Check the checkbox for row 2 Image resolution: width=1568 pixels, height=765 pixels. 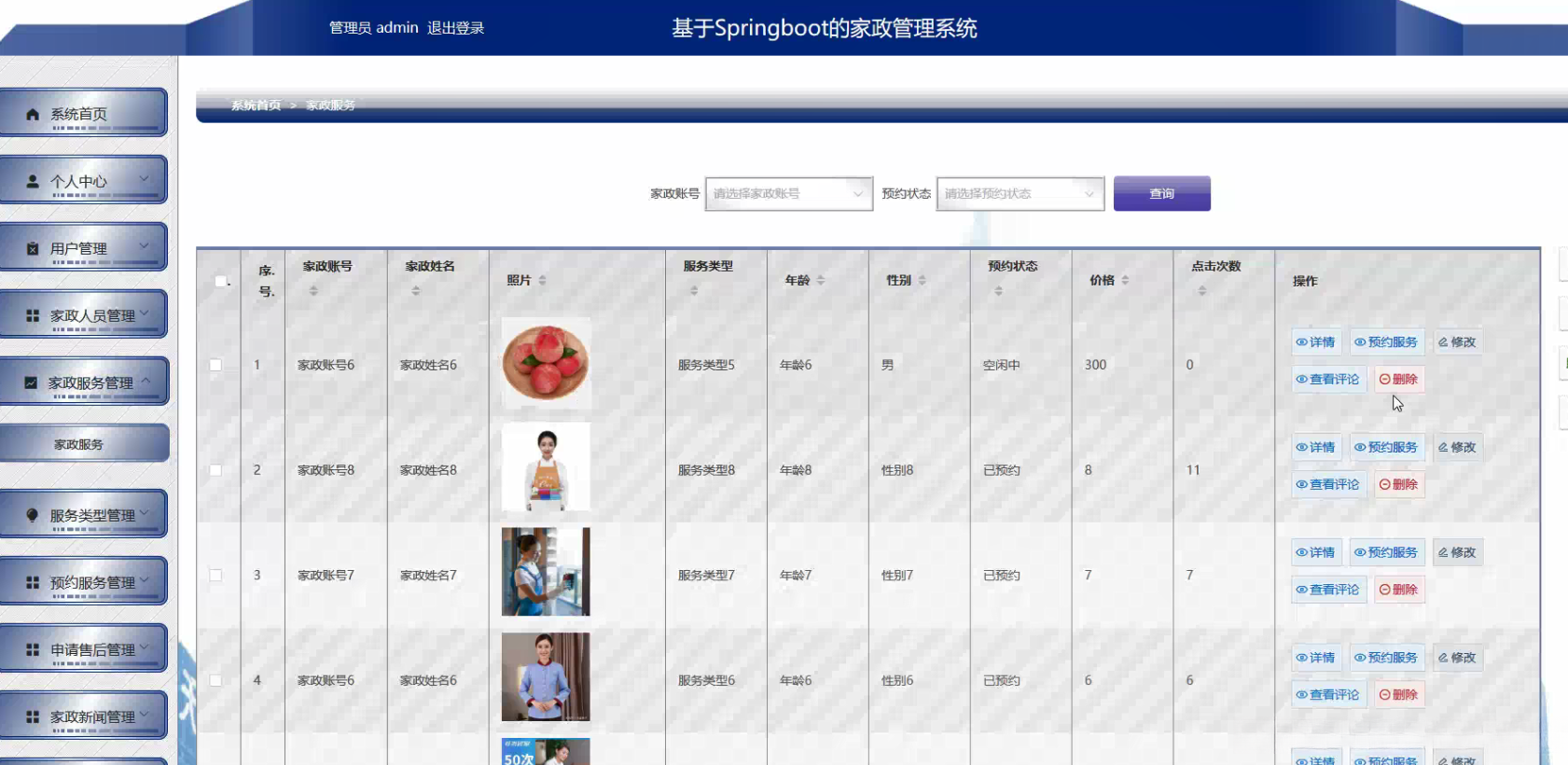pos(215,470)
